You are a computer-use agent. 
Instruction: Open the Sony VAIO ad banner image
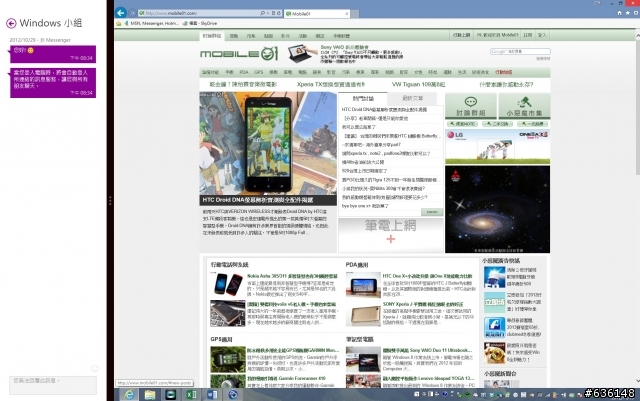tap(302, 53)
